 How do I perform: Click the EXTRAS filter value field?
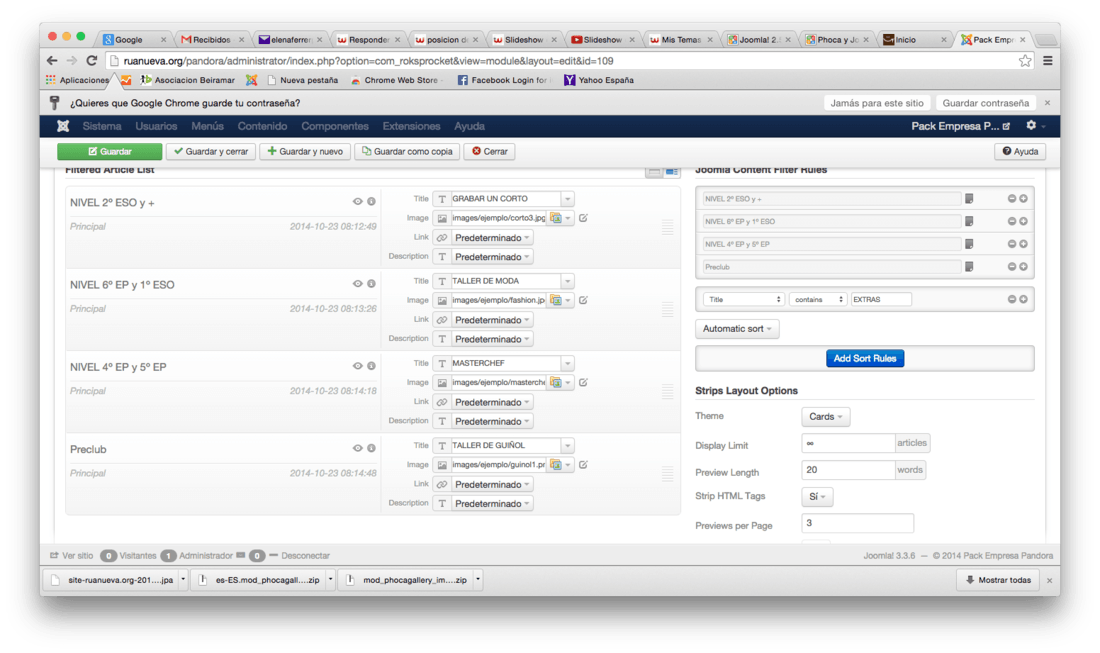tap(880, 299)
